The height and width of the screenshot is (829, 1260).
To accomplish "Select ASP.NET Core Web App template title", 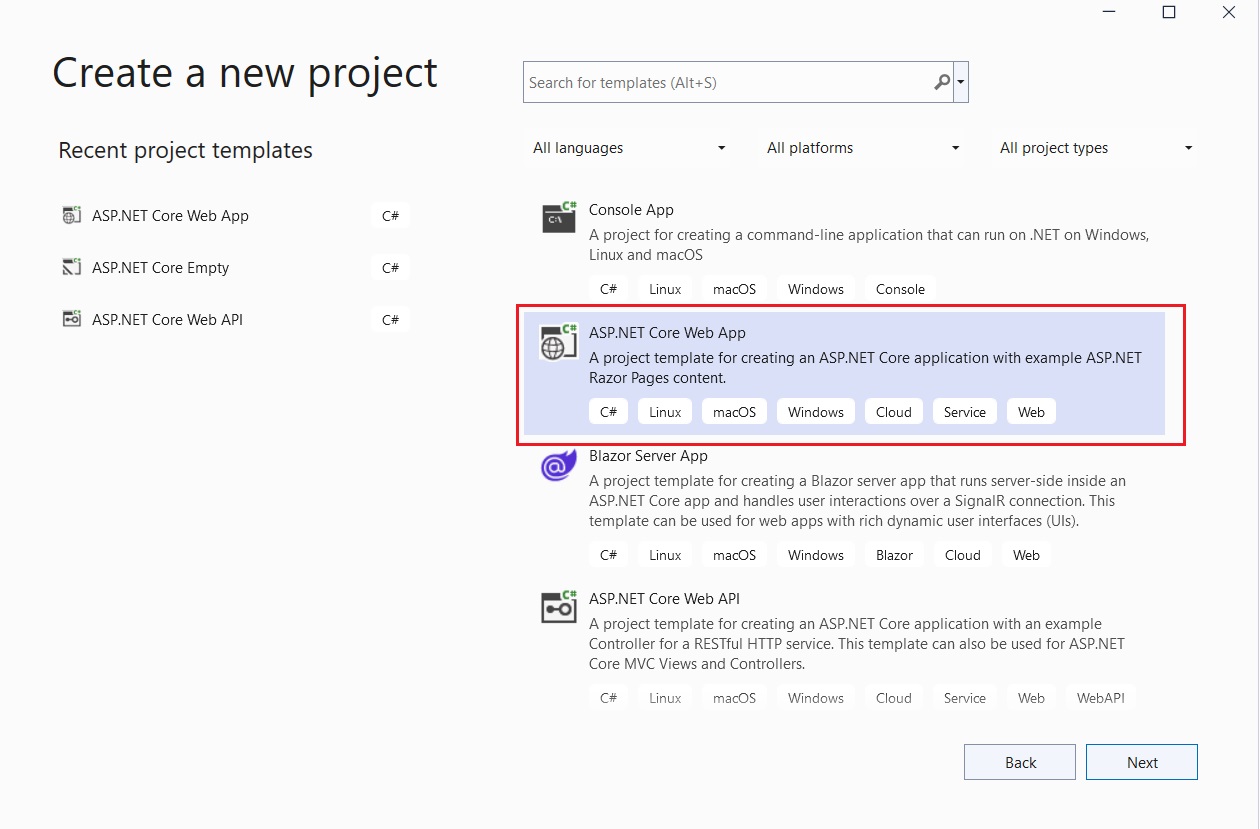I will [667, 333].
